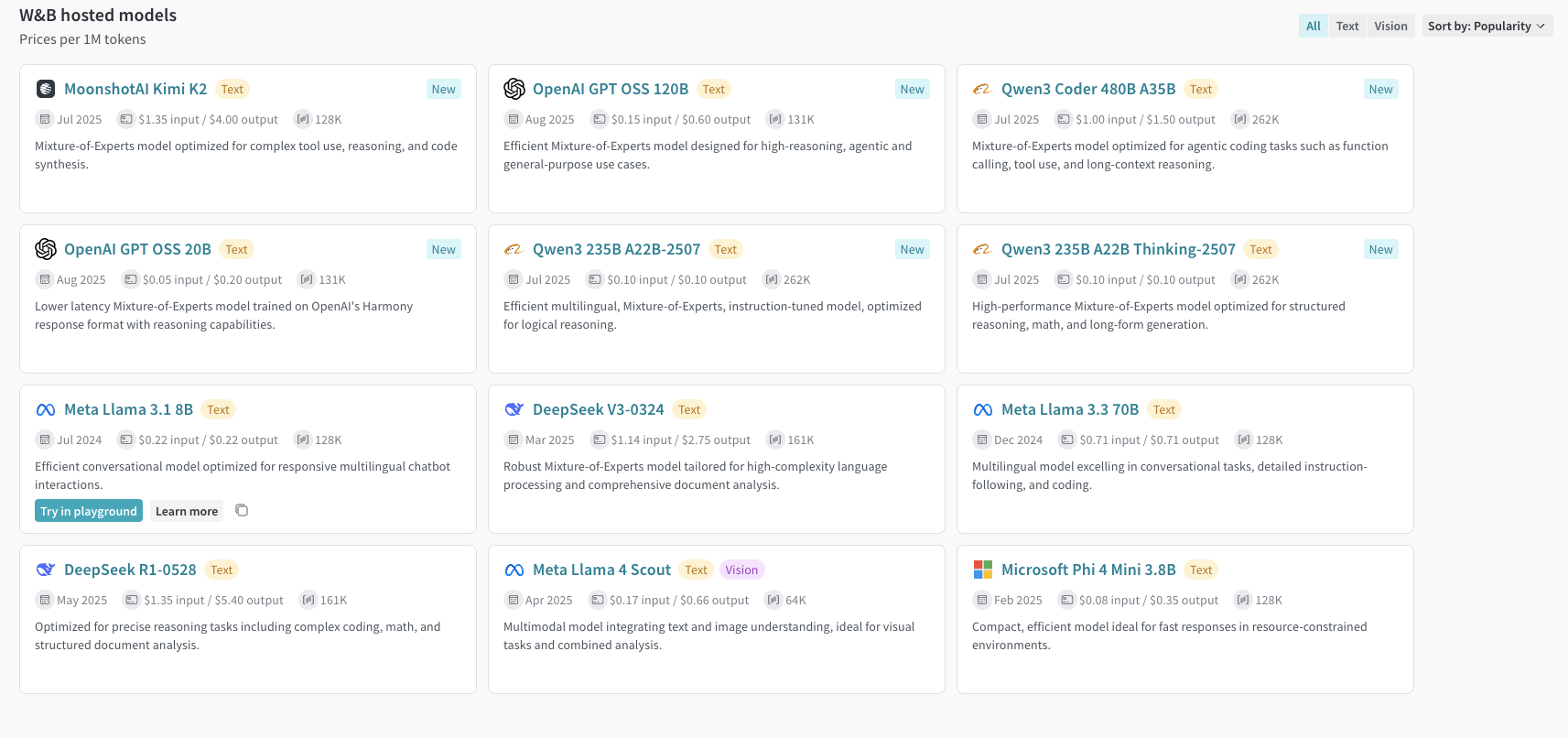The image size is (1568, 738).
Task: Click Try in playground for Llama 3.1 8B
Action: 89,511
